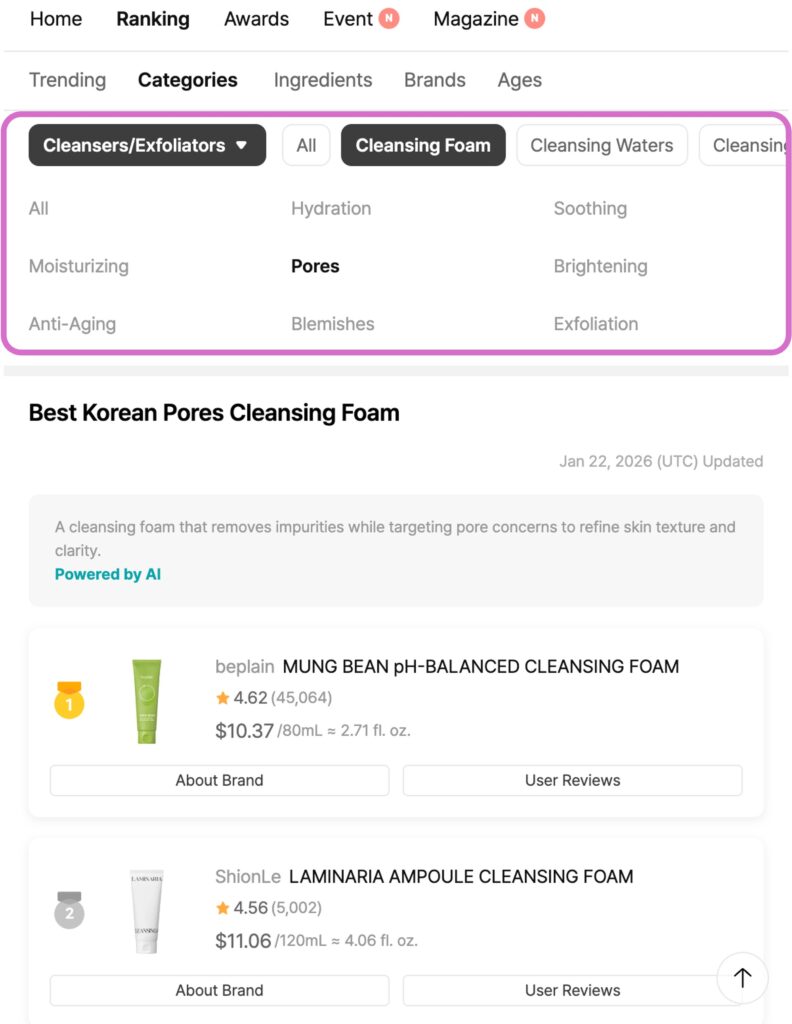
Task: Click the star icon beside the 4.56 rating
Action: (x=222, y=908)
